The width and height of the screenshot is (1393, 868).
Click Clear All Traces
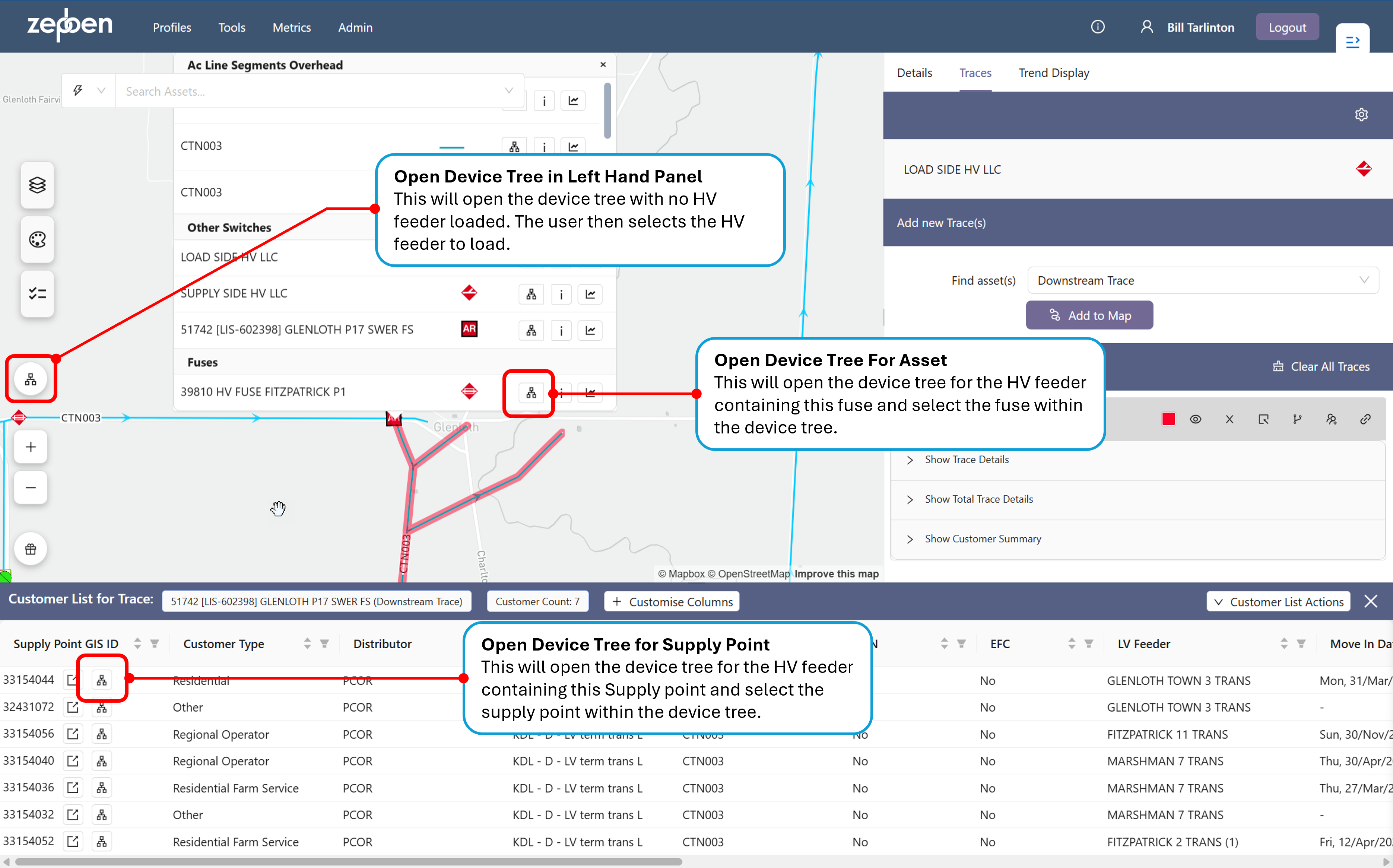click(x=1321, y=366)
